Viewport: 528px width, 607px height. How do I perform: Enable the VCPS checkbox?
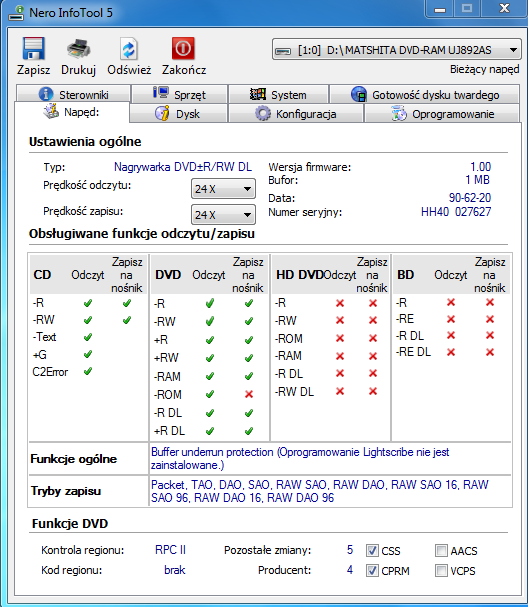pyautogui.click(x=441, y=570)
